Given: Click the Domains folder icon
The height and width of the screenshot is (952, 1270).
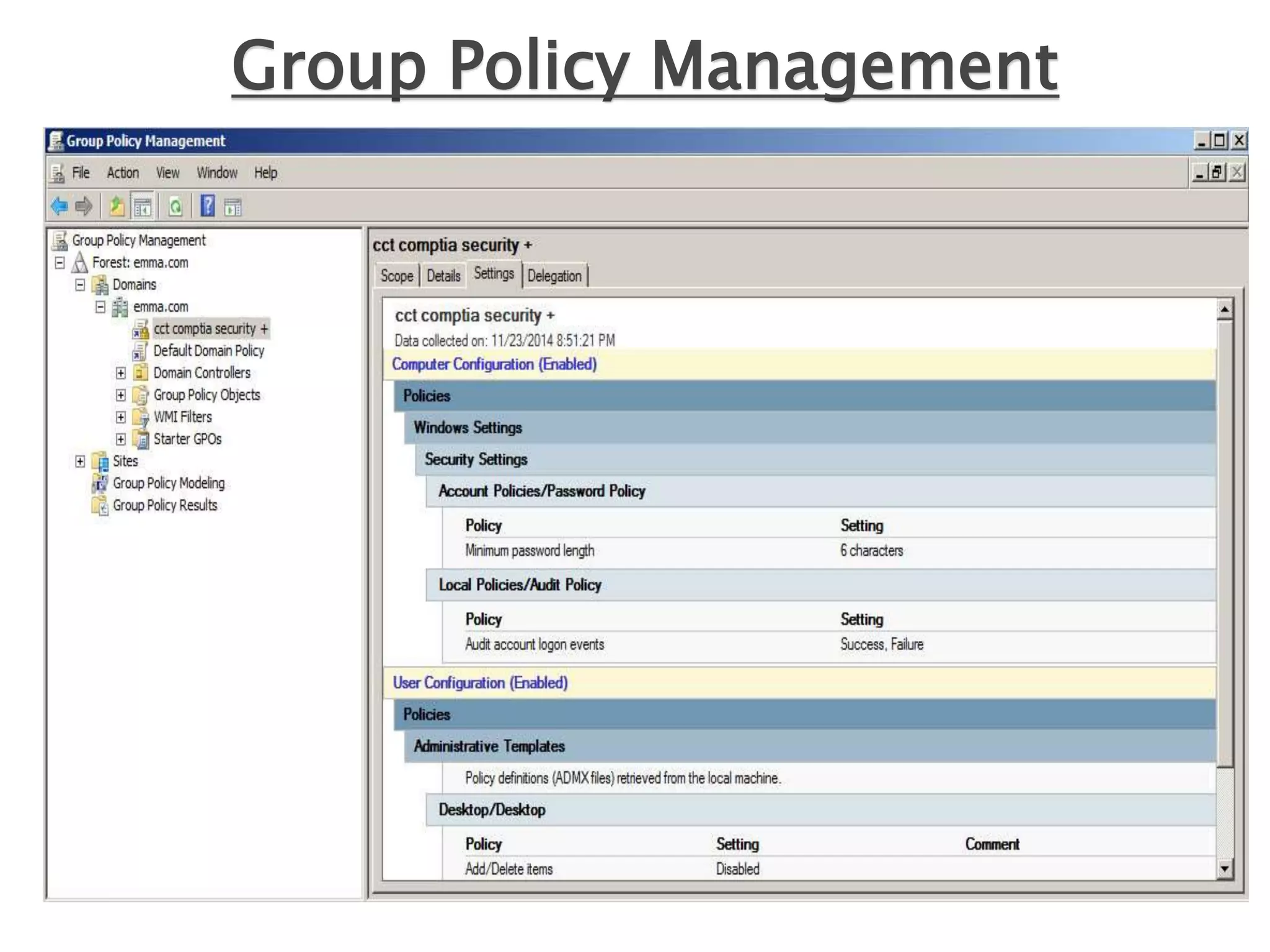Looking at the screenshot, I should coord(100,285).
